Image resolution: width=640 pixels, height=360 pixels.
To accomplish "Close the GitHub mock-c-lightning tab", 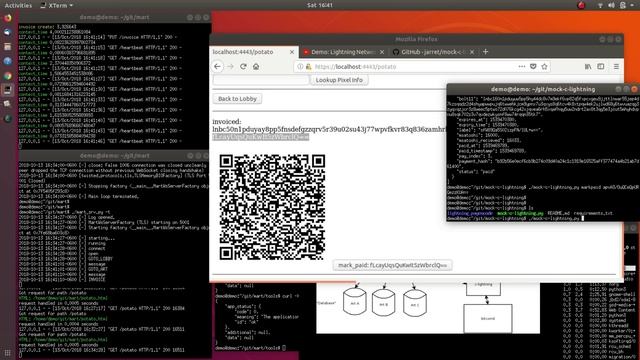I will 472,52.
